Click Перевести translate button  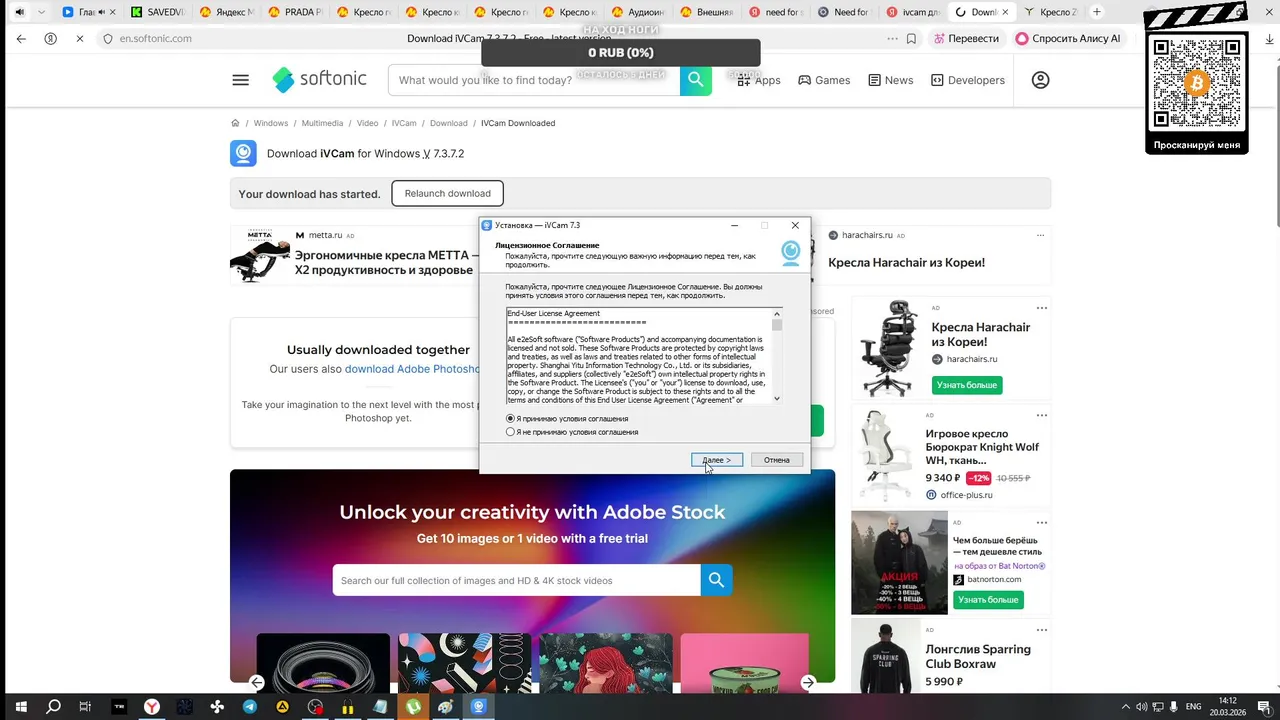965,38
